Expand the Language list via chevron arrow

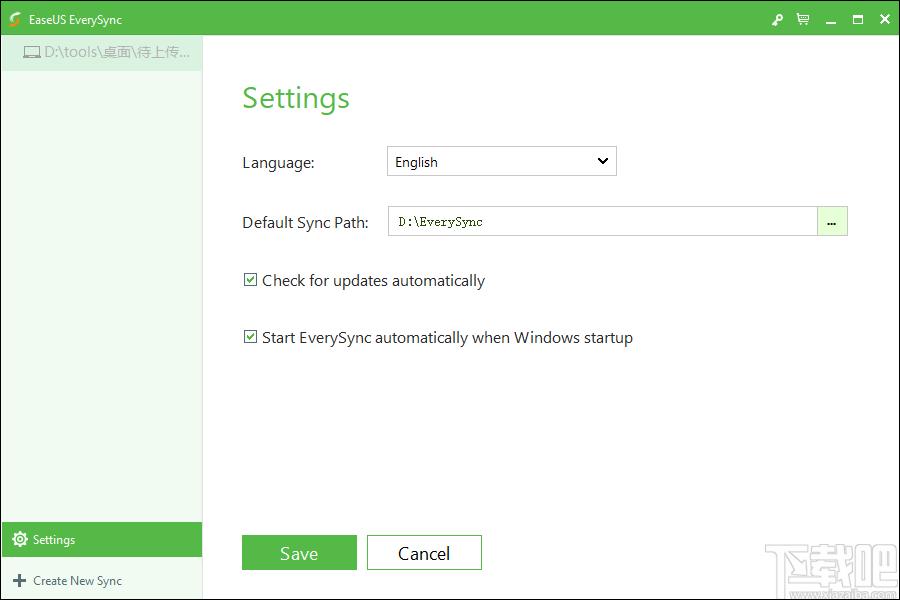pos(602,161)
